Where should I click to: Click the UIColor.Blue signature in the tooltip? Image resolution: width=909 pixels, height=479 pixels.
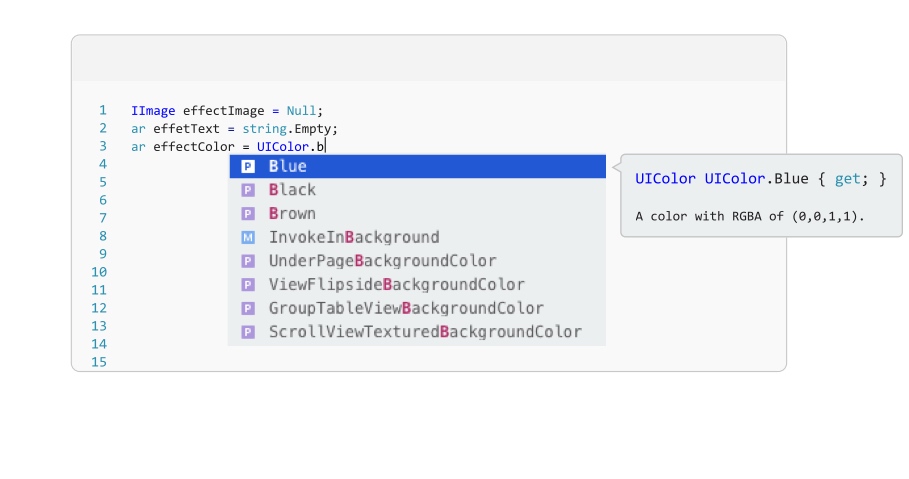(x=760, y=179)
